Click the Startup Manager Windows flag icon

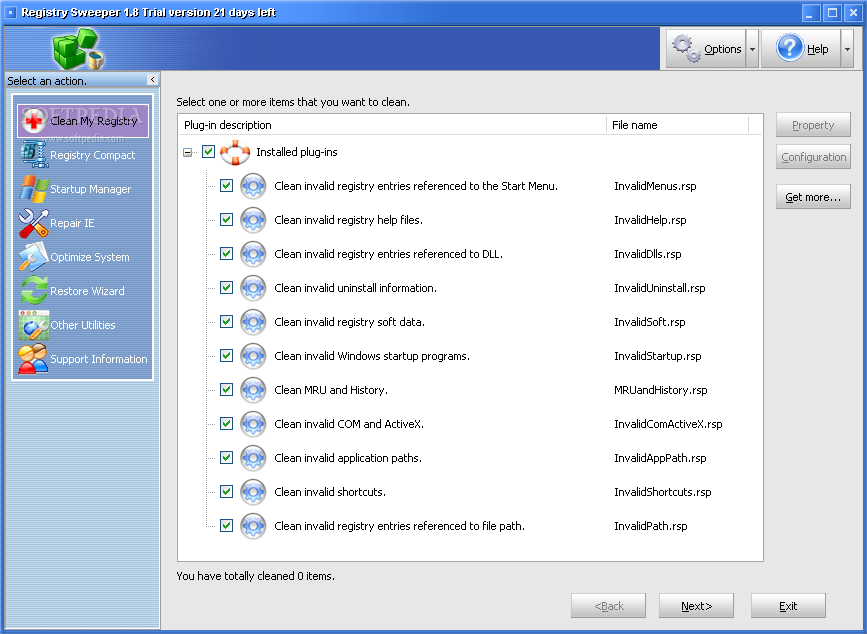[33, 188]
